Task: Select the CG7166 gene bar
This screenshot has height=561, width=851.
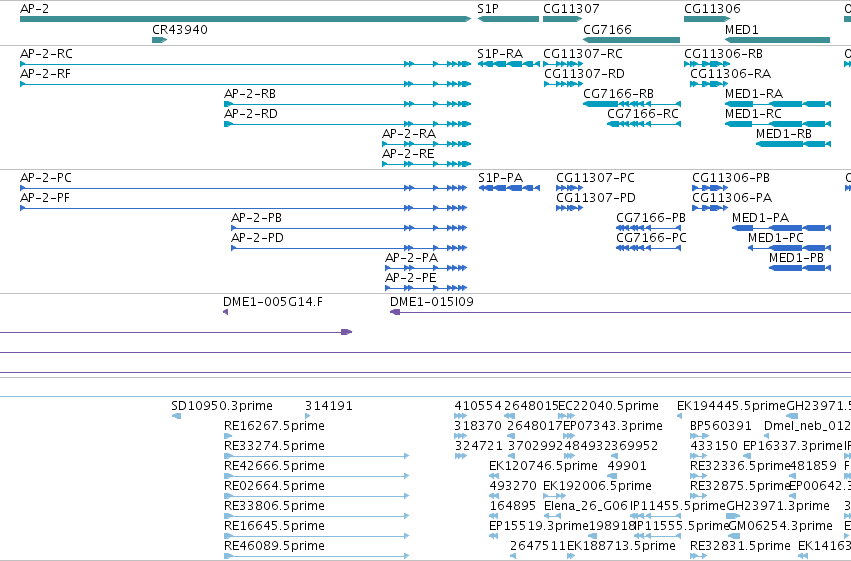Action: coord(631,40)
